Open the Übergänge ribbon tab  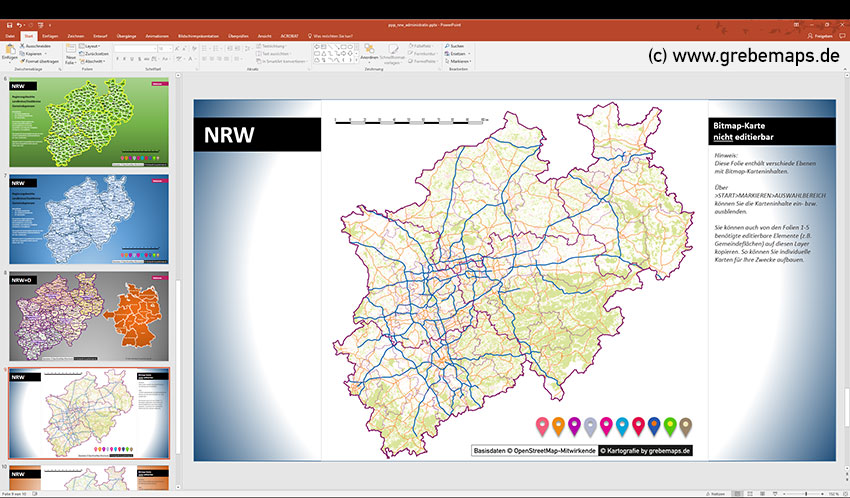(129, 35)
